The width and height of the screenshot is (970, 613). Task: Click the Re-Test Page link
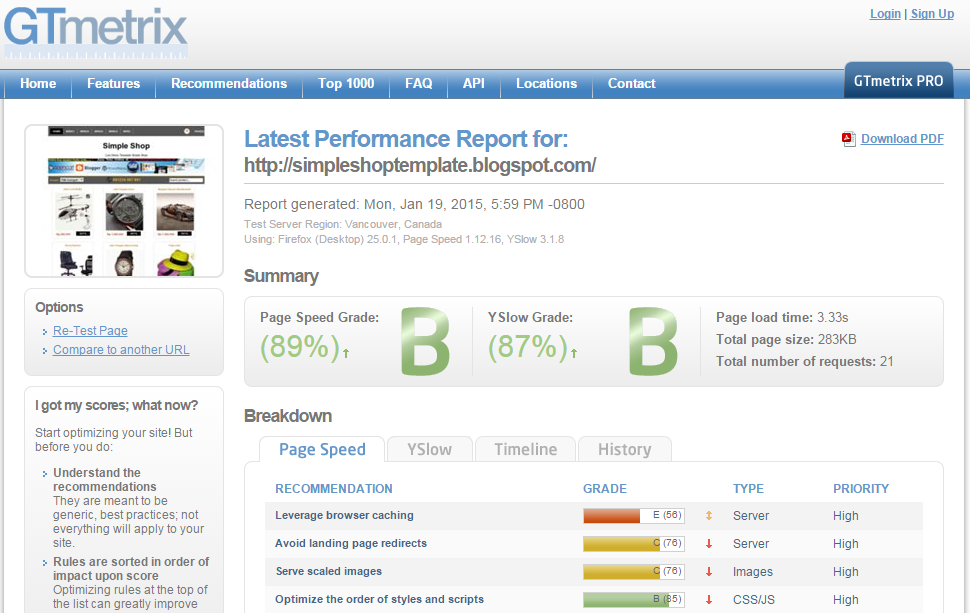[90, 331]
